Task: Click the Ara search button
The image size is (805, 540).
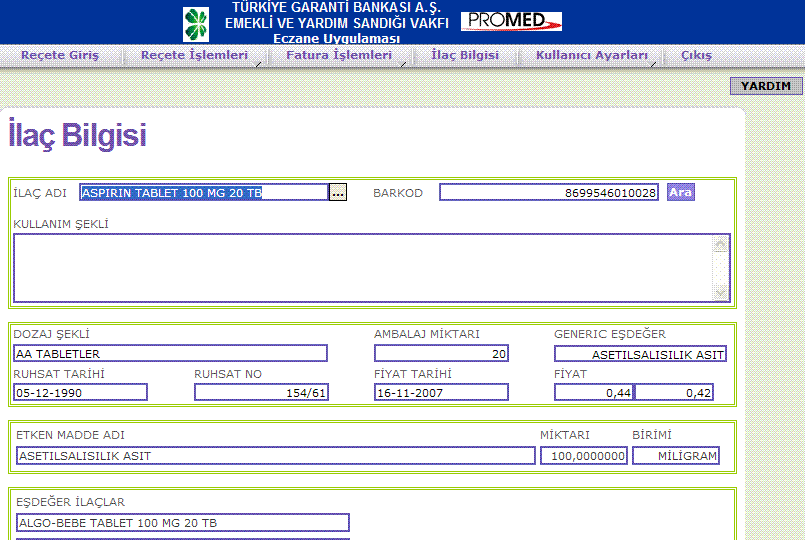Action: pyautogui.click(x=680, y=192)
